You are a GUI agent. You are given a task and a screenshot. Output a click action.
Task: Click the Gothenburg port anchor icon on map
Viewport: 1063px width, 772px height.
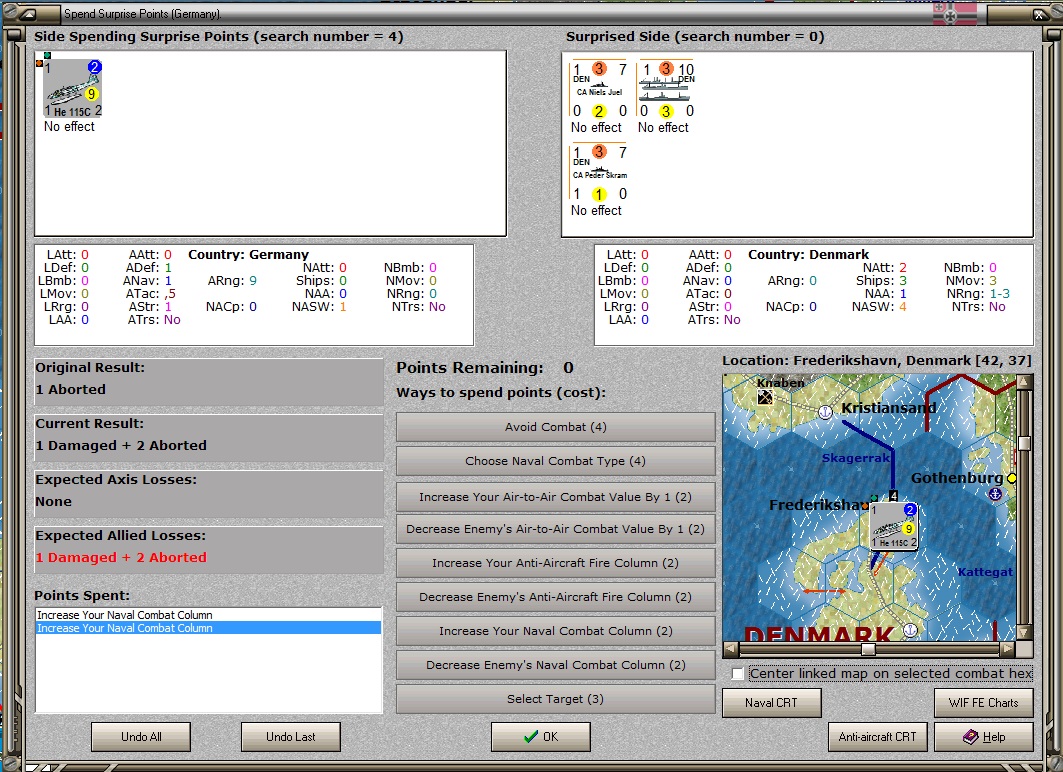click(x=993, y=494)
